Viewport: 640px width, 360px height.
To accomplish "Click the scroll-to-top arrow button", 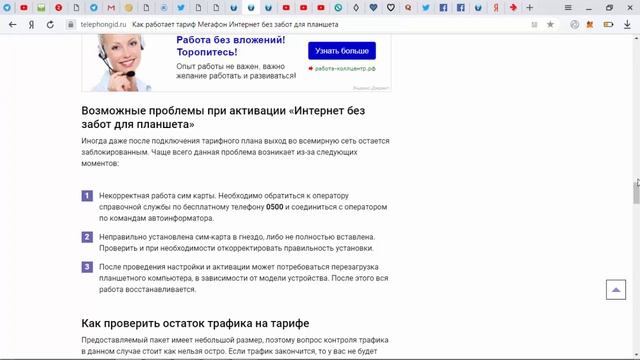I will pos(616,289).
